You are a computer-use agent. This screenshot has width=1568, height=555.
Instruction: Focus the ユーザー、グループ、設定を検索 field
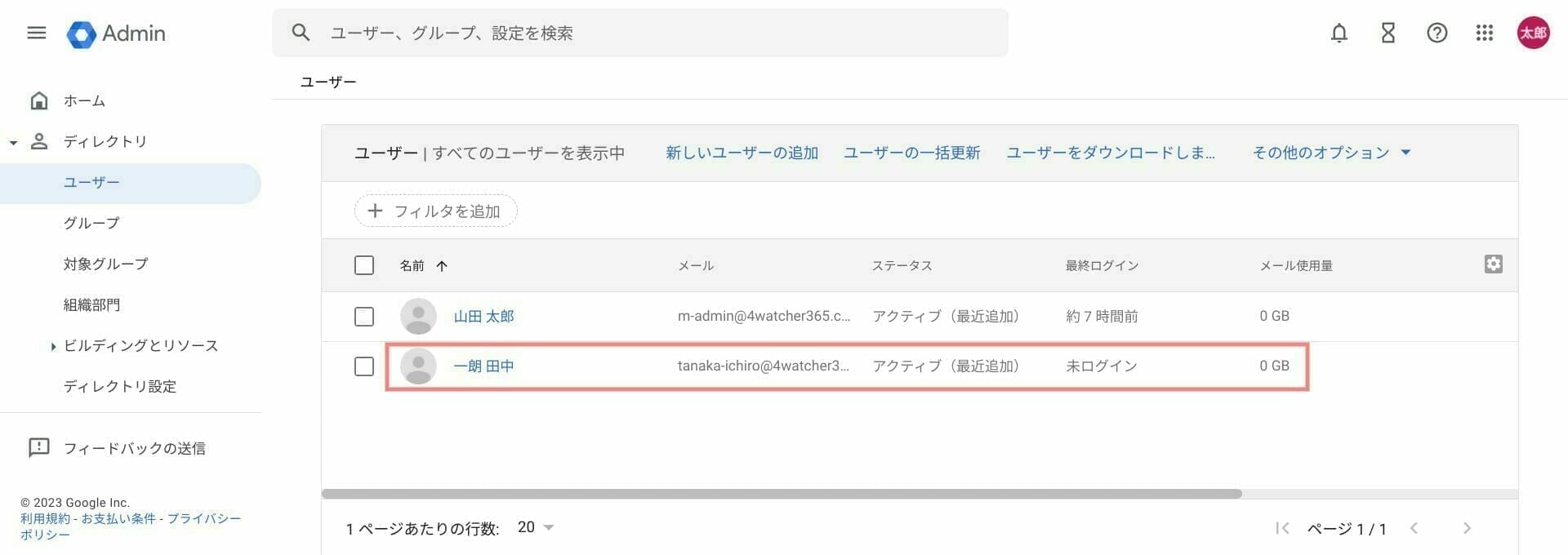[640, 33]
